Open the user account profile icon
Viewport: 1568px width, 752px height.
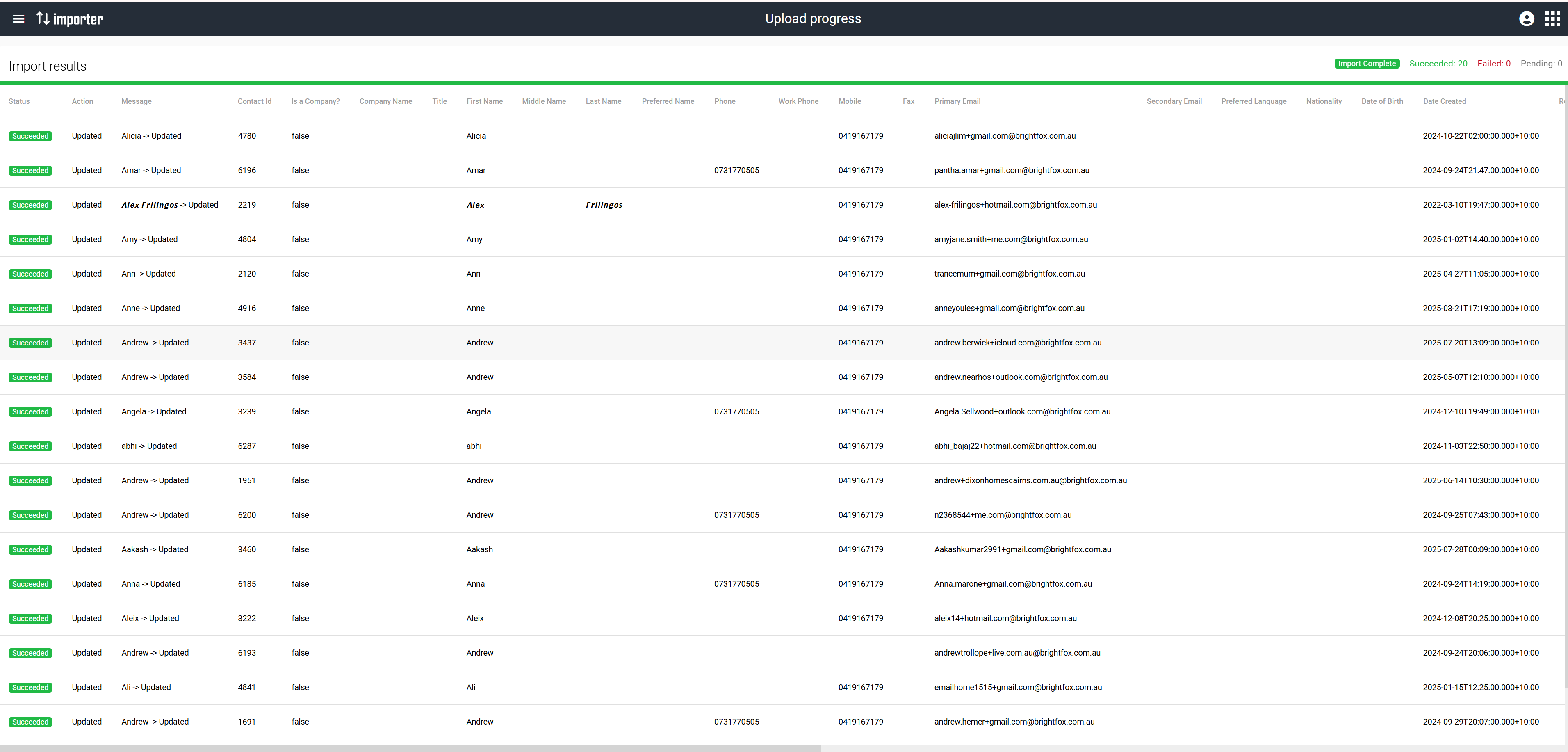pos(1527,19)
